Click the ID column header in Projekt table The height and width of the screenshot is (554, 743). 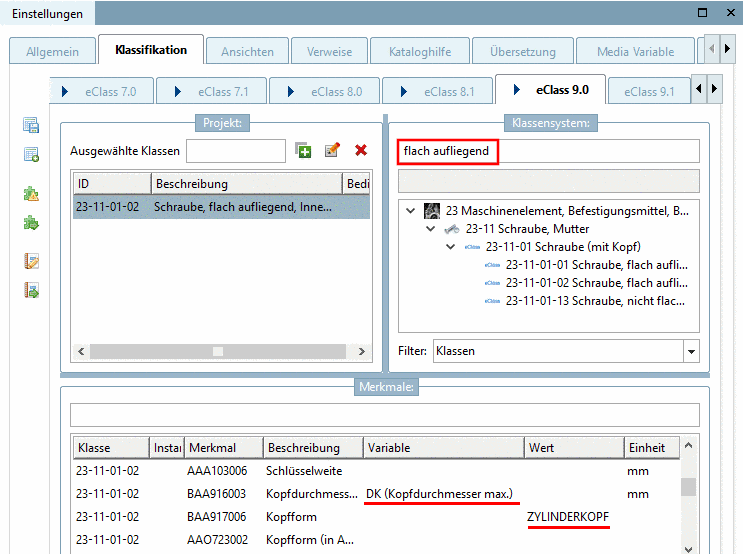(x=112, y=184)
